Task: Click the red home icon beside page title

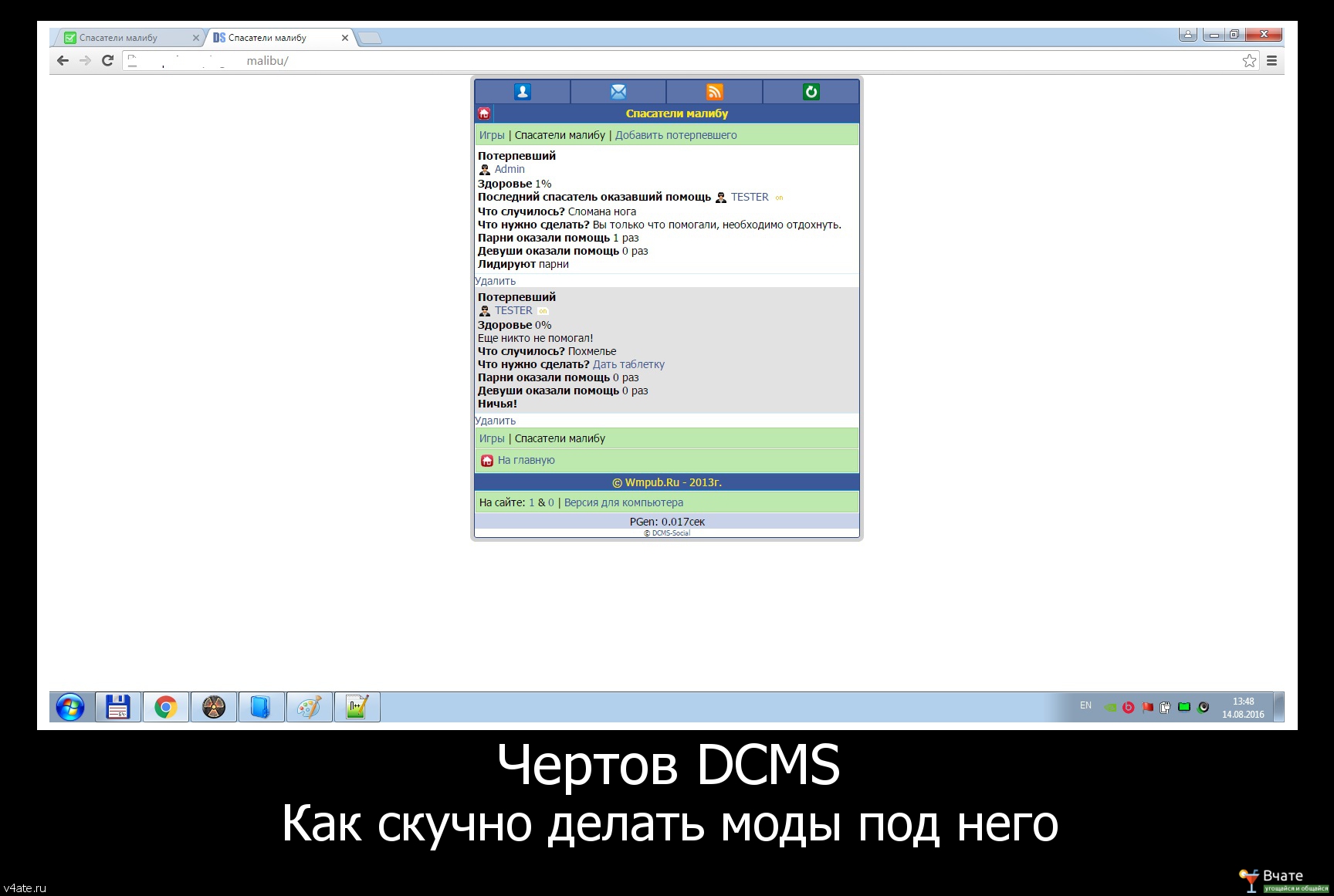Action: (484, 113)
